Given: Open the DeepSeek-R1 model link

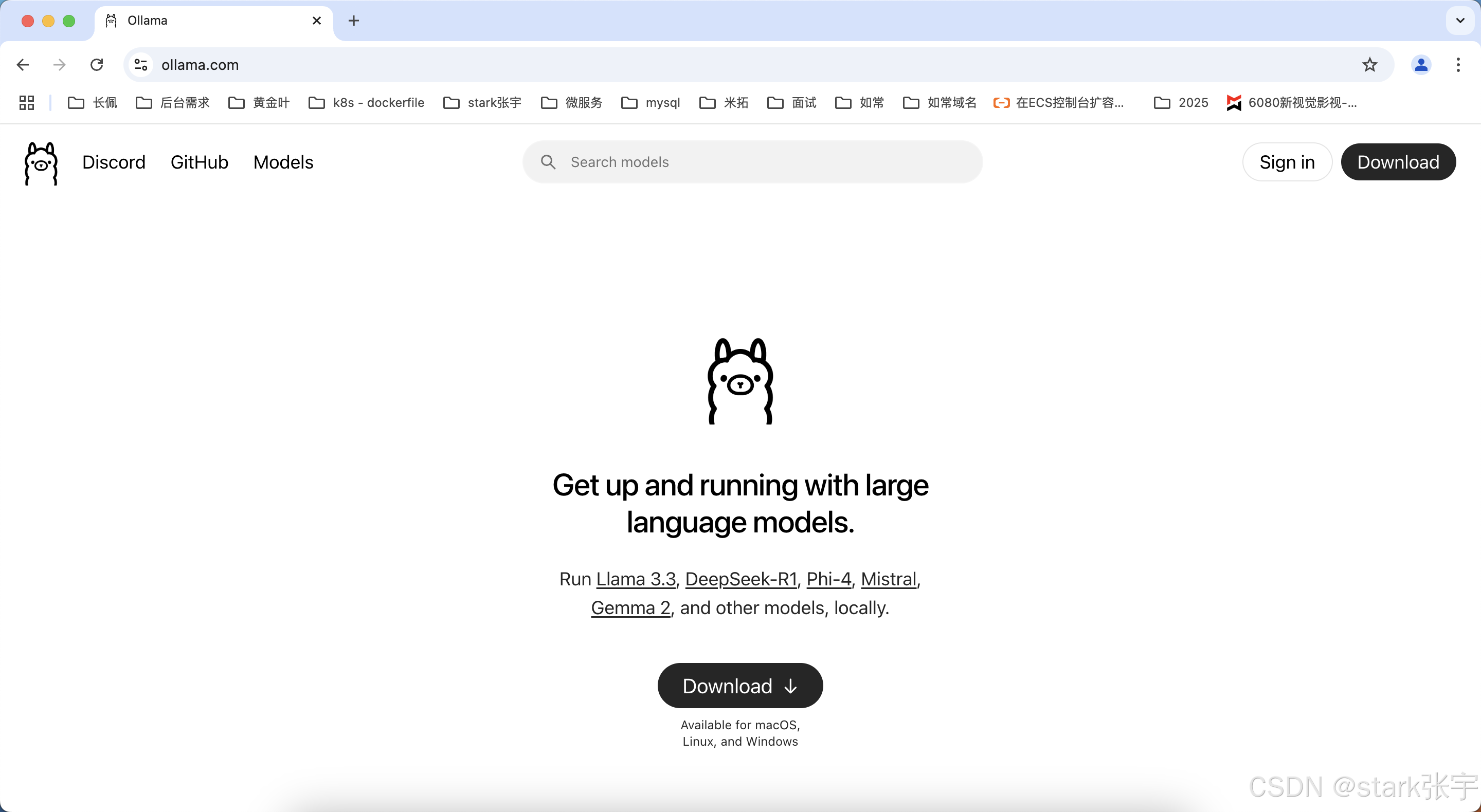Looking at the screenshot, I should (740, 579).
